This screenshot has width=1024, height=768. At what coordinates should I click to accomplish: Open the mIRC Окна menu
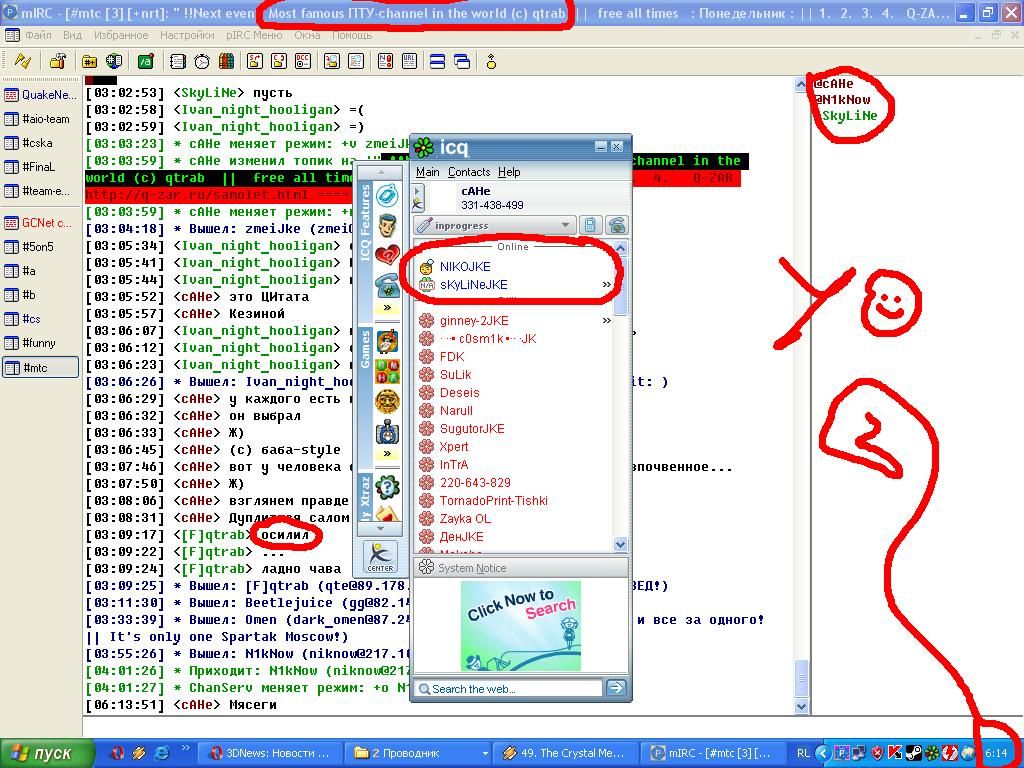click(307, 35)
